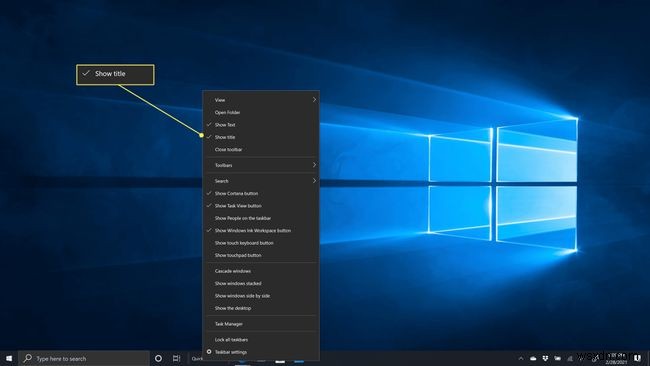The width and height of the screenshot is (650, 366).
Task: Toggle Show Task View button off
Action: tap(261, 206)
